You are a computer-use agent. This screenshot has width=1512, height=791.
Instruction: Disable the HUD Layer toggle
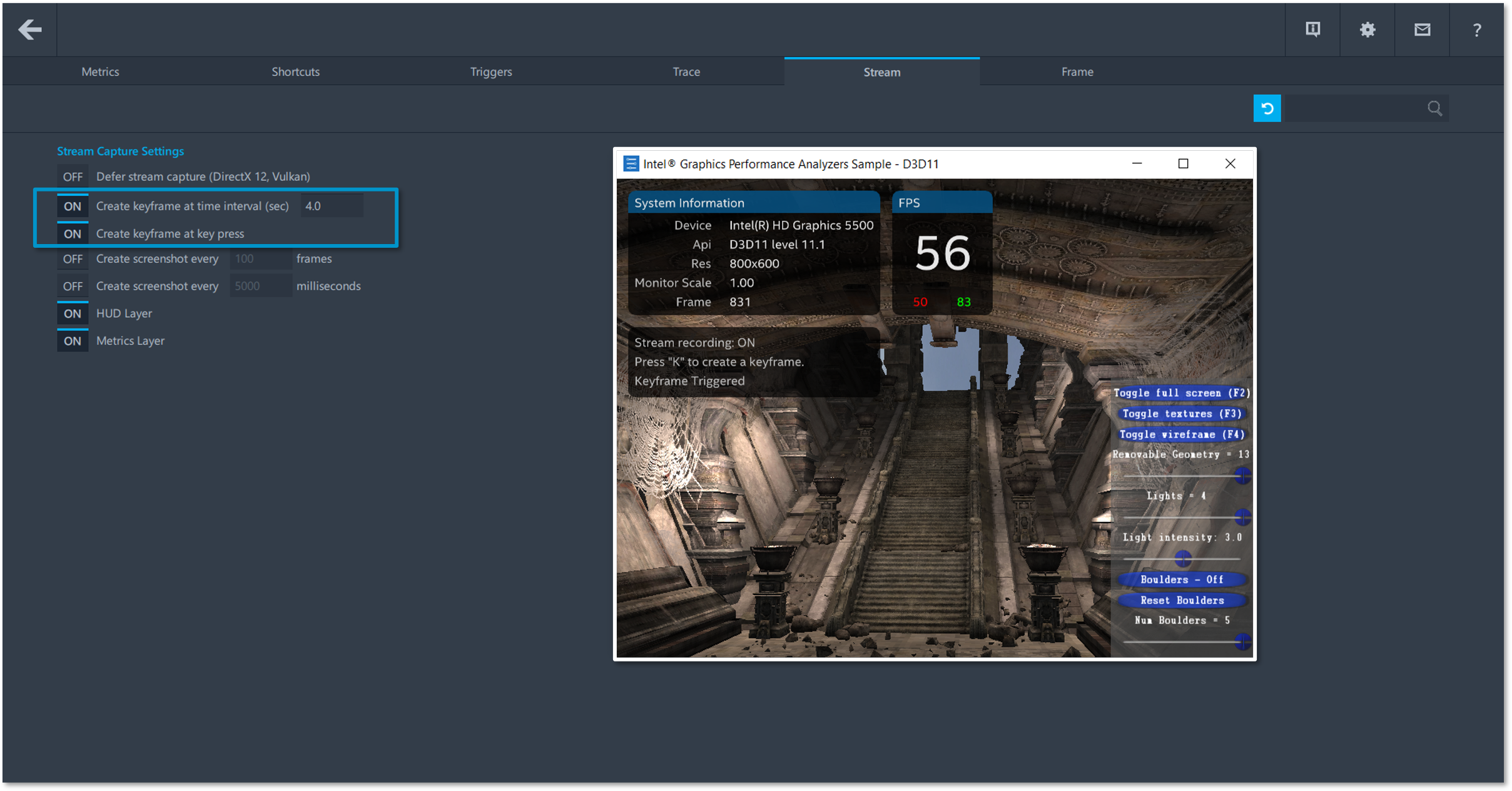[73, 314]
